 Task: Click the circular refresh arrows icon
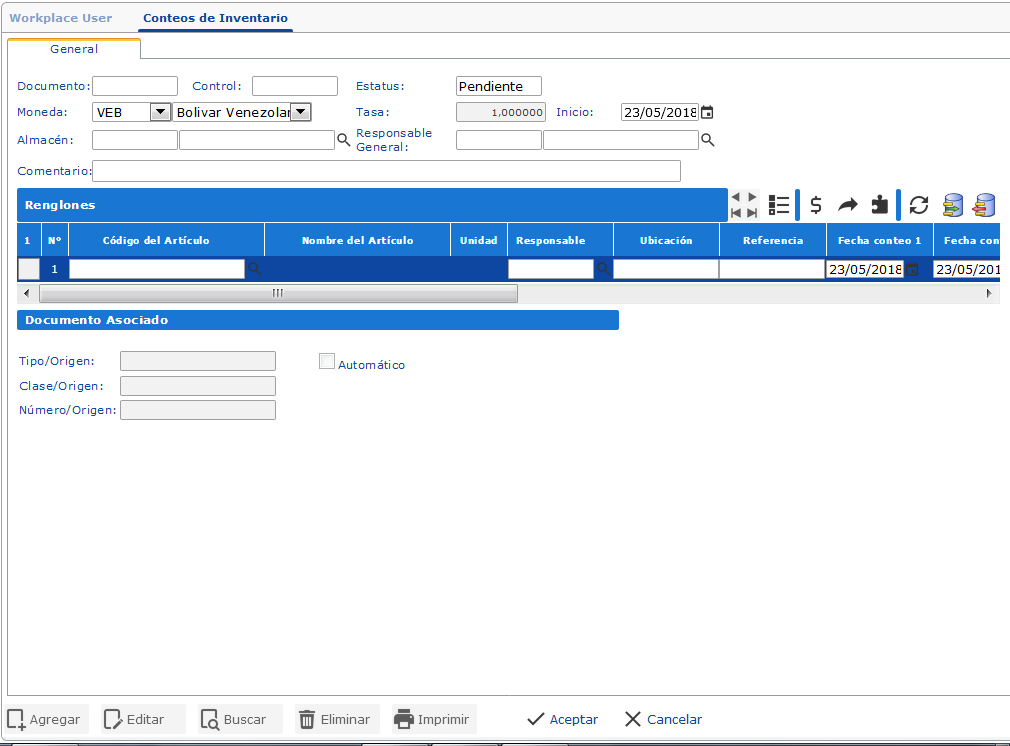coord(919,205)
